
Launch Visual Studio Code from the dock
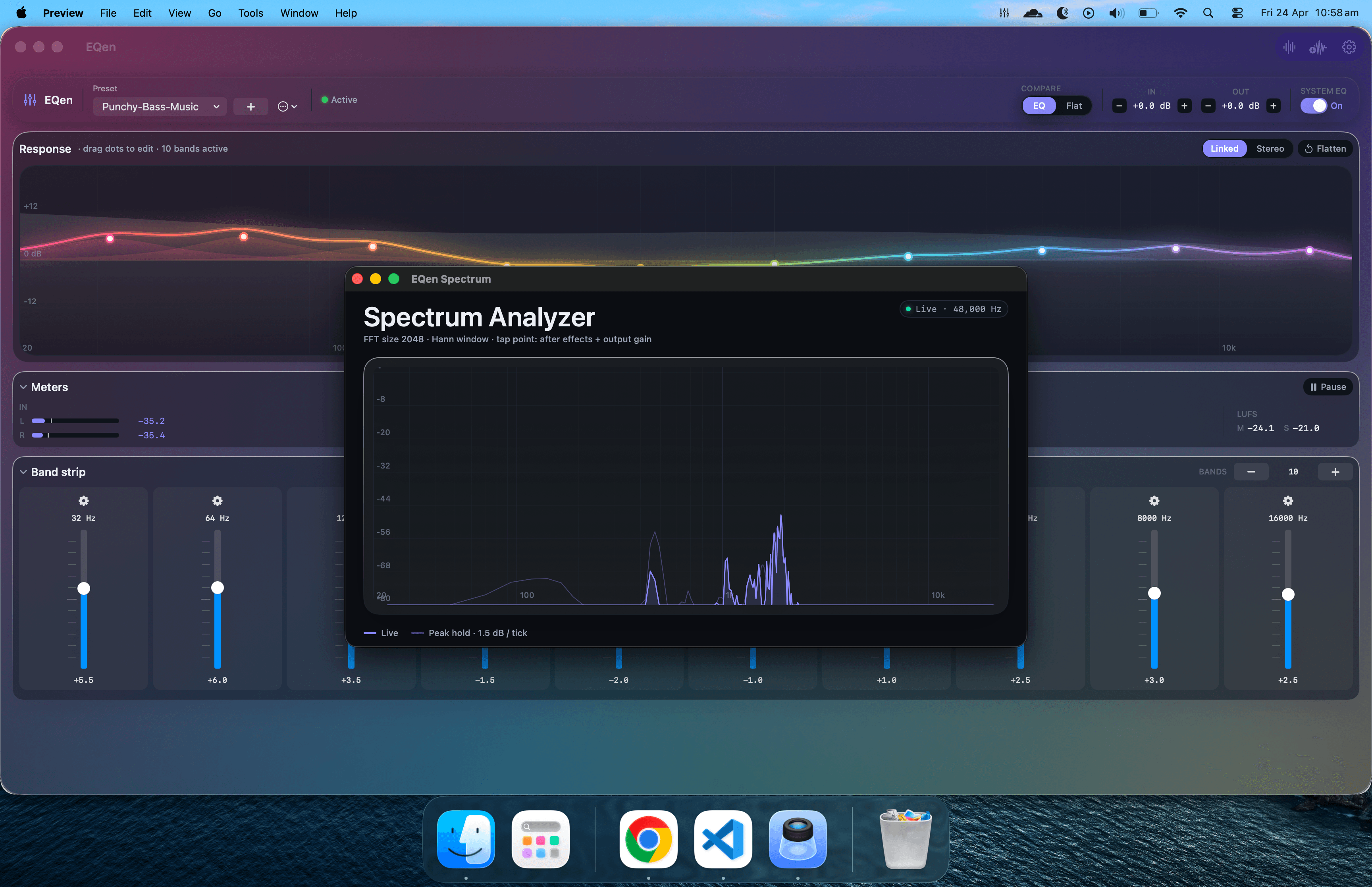pos(723,839)
